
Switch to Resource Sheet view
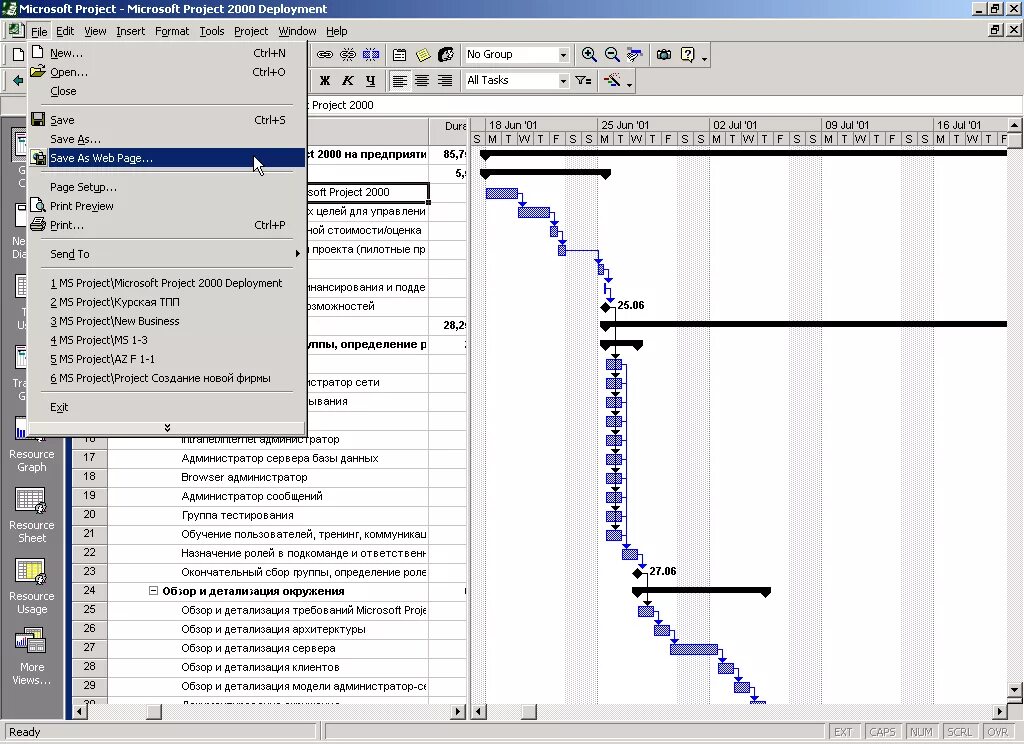(31, 516)
